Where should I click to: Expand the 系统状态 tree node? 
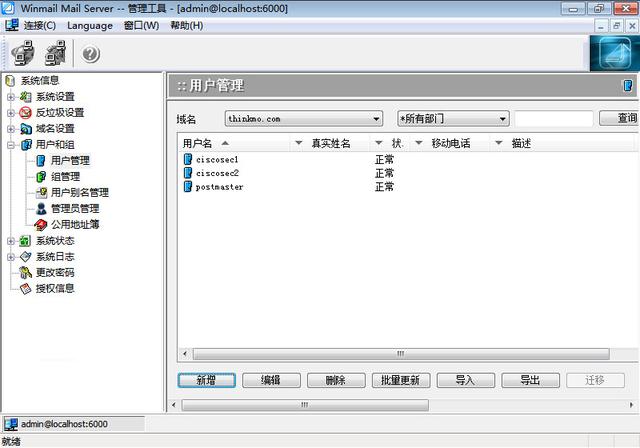[11, 241]
